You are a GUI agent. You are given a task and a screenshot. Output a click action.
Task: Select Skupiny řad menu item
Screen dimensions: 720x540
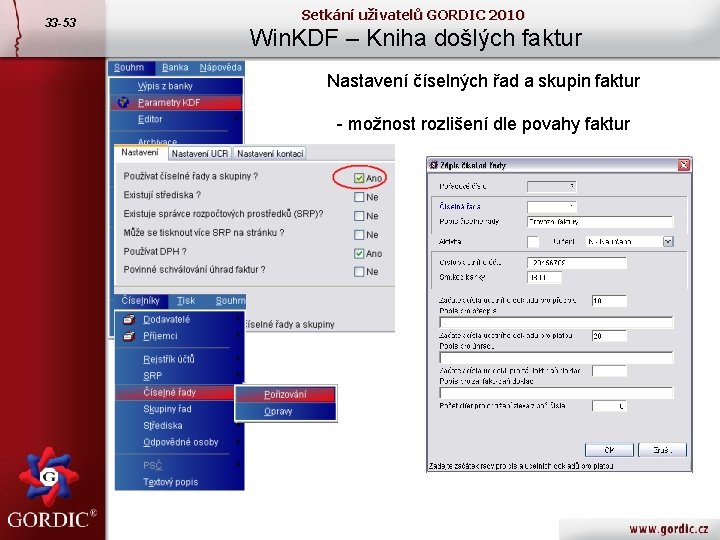click(180, 409)
